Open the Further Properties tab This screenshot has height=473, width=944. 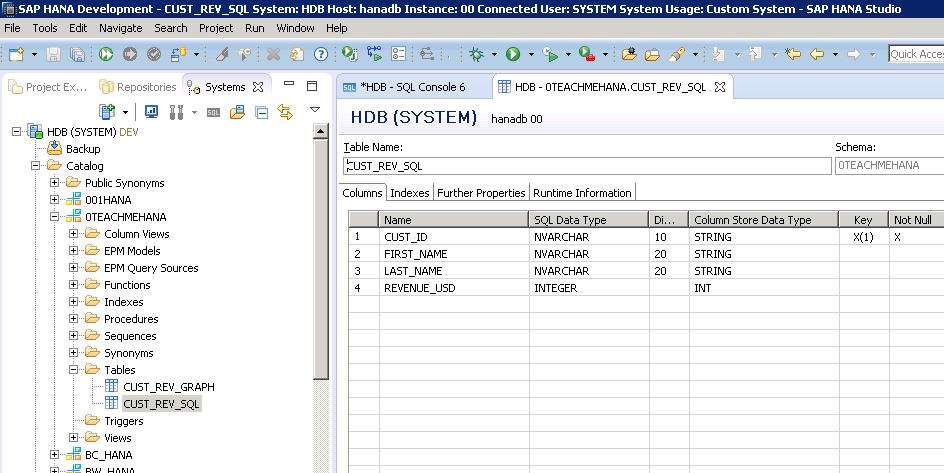481,193
